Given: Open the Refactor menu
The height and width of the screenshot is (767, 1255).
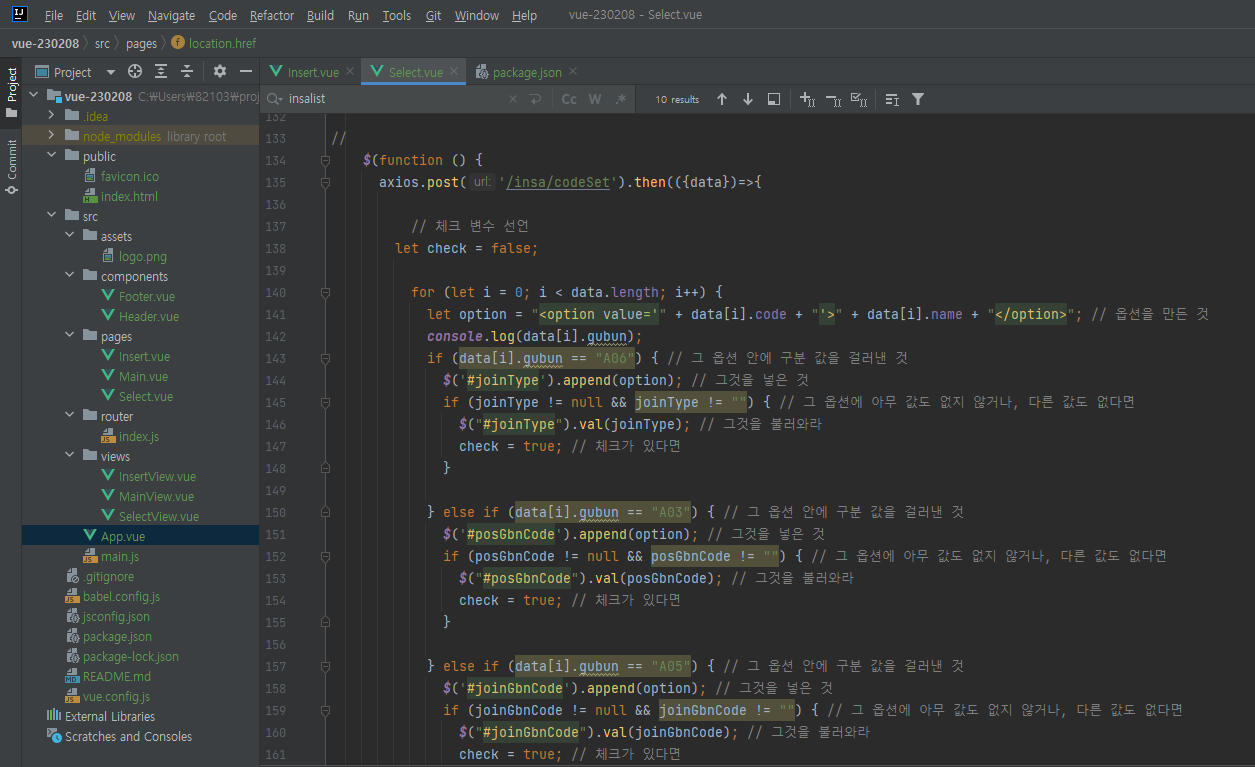Looking at the screenshot, I should (272, 16).
